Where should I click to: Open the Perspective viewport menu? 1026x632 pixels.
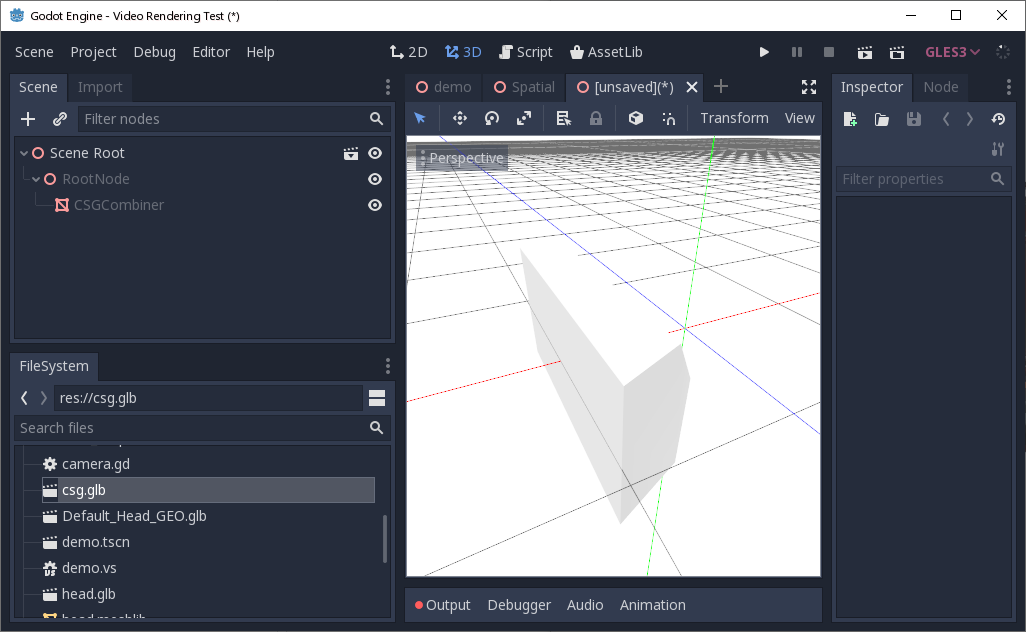[466, 157]
